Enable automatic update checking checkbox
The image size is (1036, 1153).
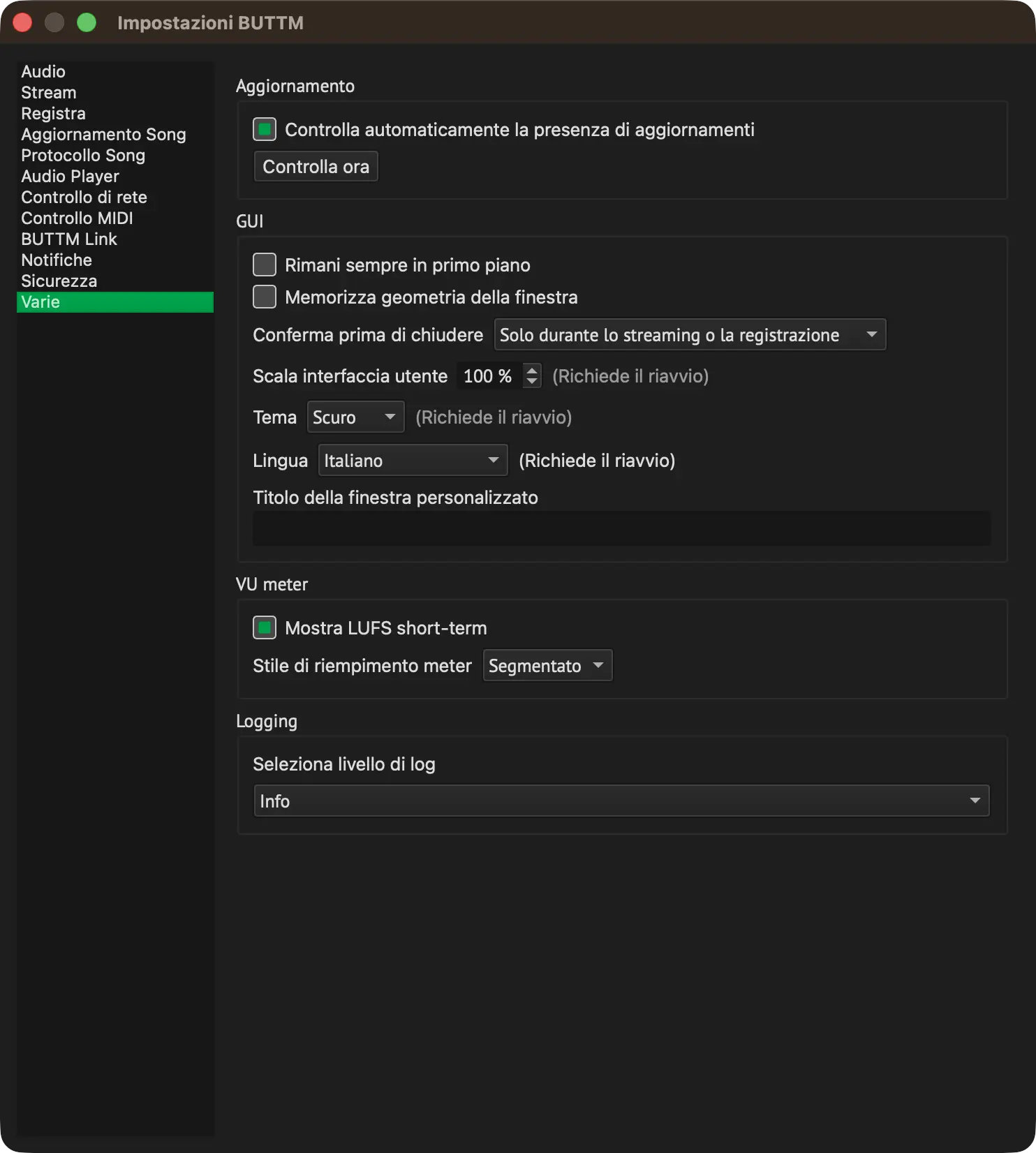pyautogui.click(x=265, y=130)
